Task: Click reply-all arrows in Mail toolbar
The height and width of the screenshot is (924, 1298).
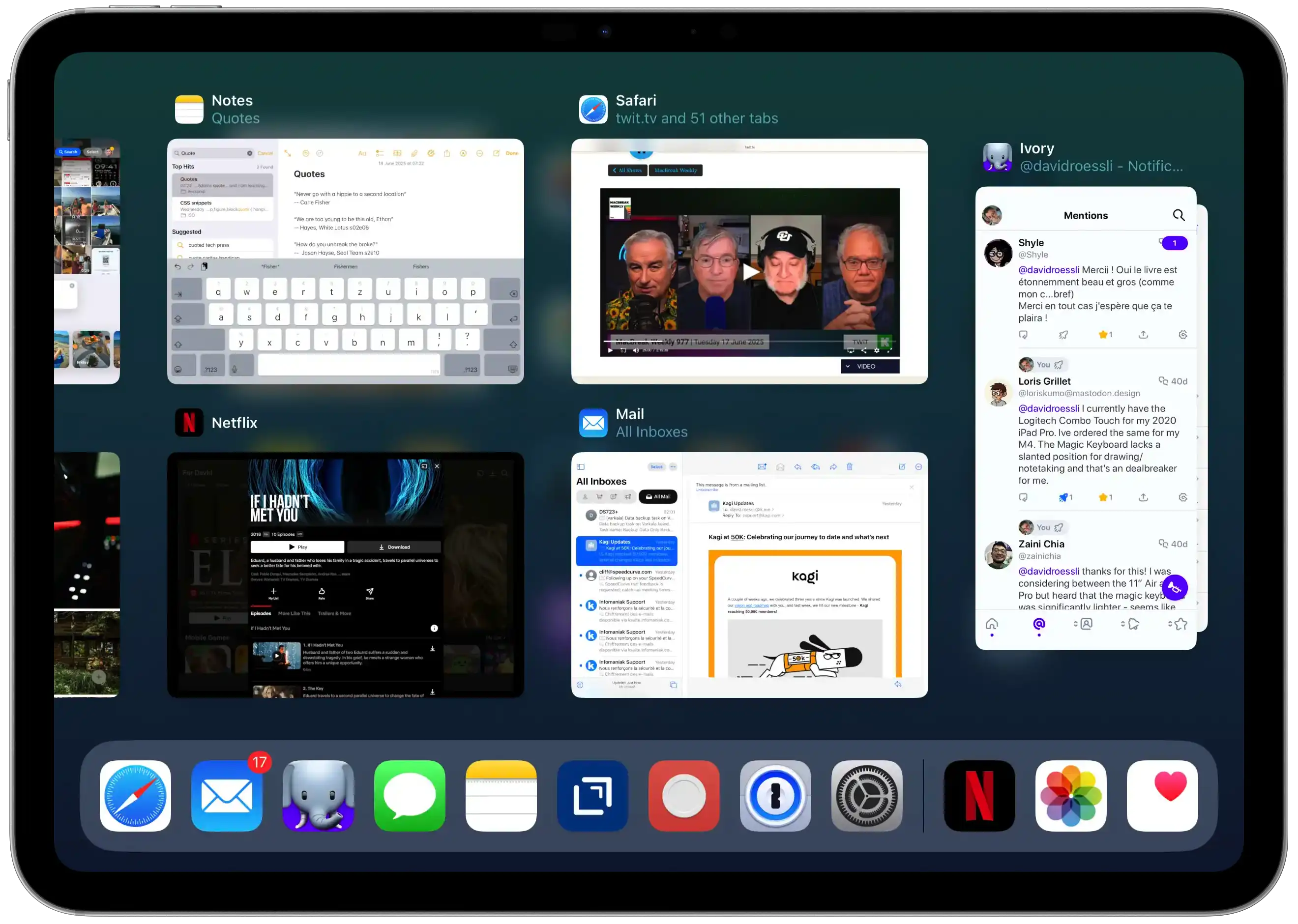Action: 816,466
